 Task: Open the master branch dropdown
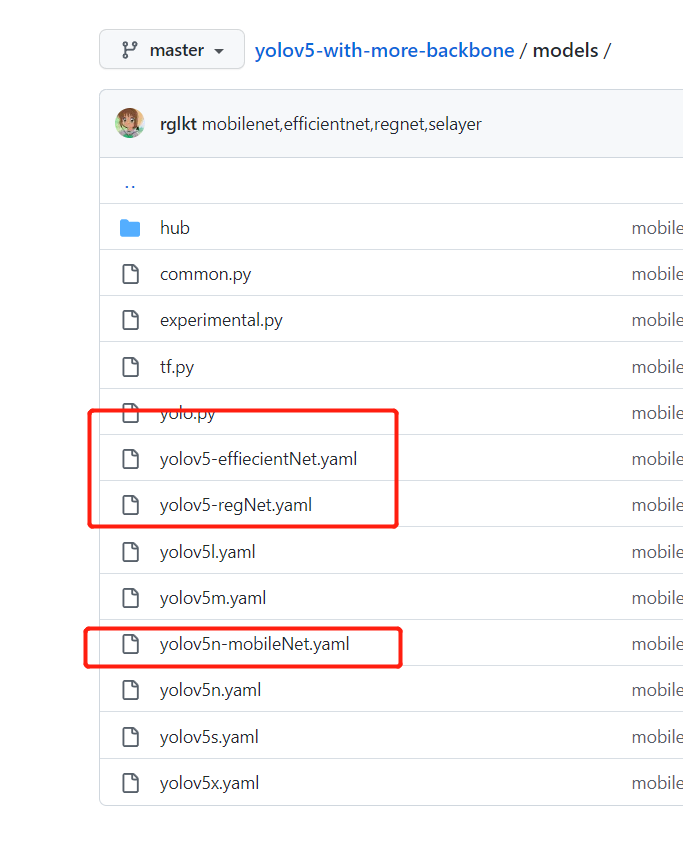point(172,50)
